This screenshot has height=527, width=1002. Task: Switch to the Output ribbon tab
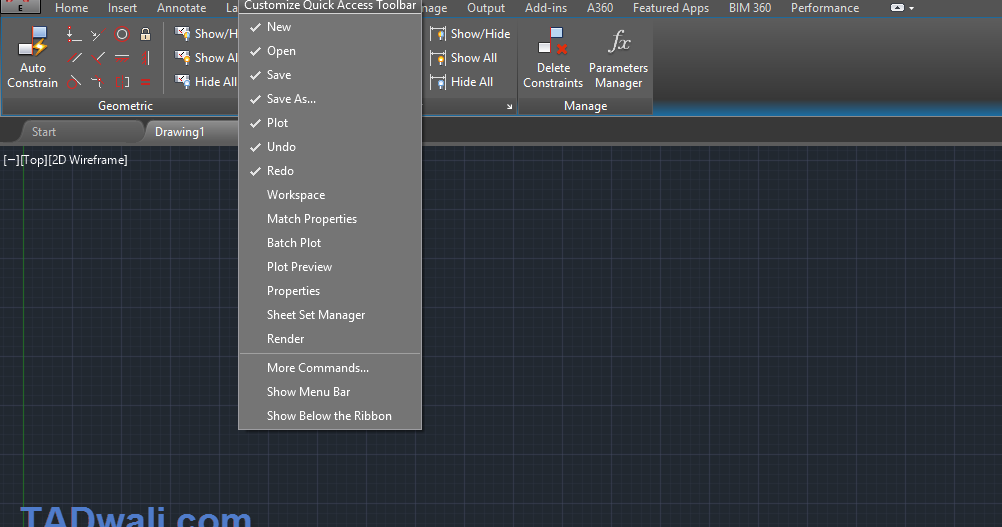486,8
